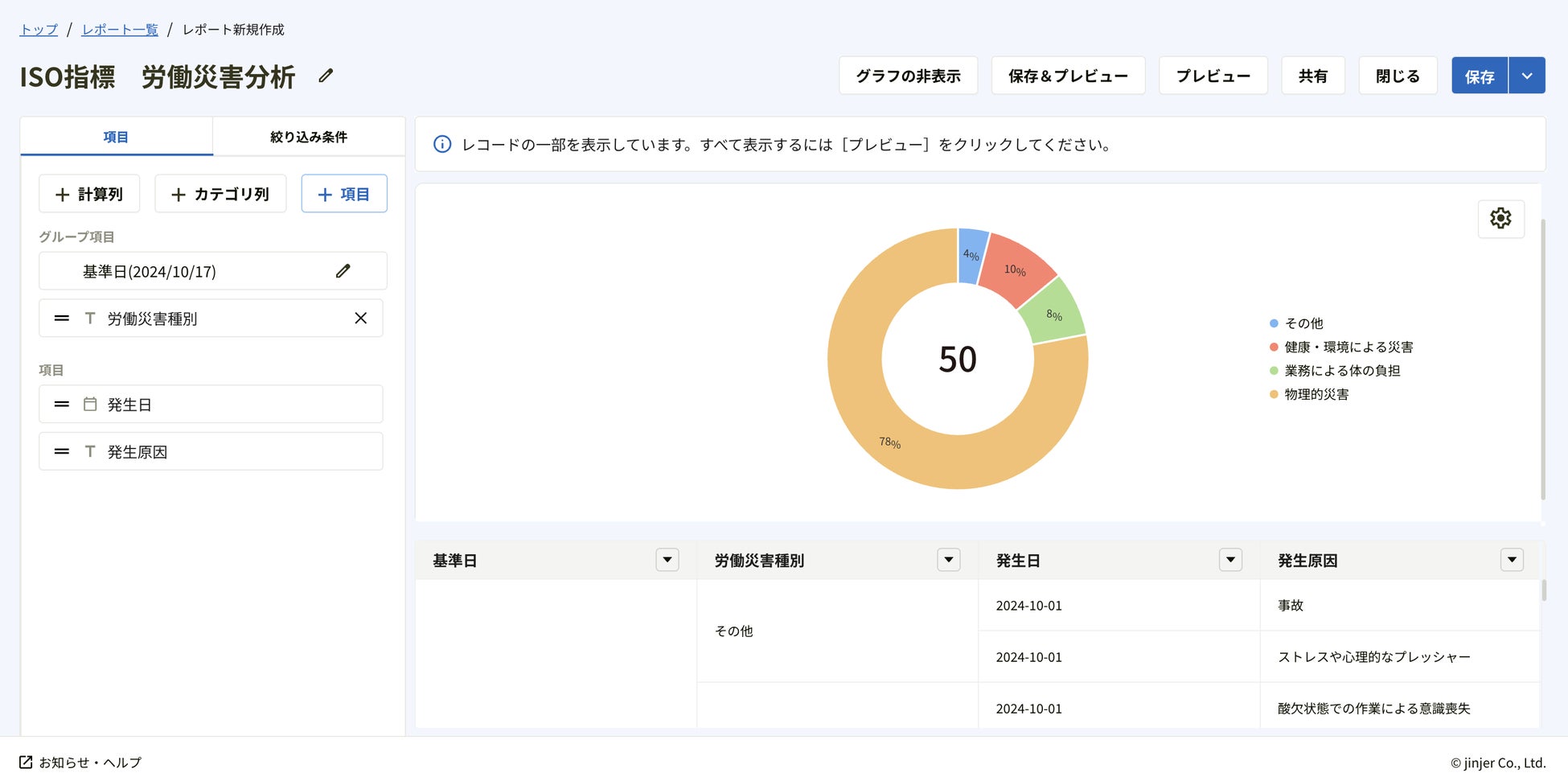
Task: Click the drag handle on 発生日 item
Action: click(x=62, y=405)
